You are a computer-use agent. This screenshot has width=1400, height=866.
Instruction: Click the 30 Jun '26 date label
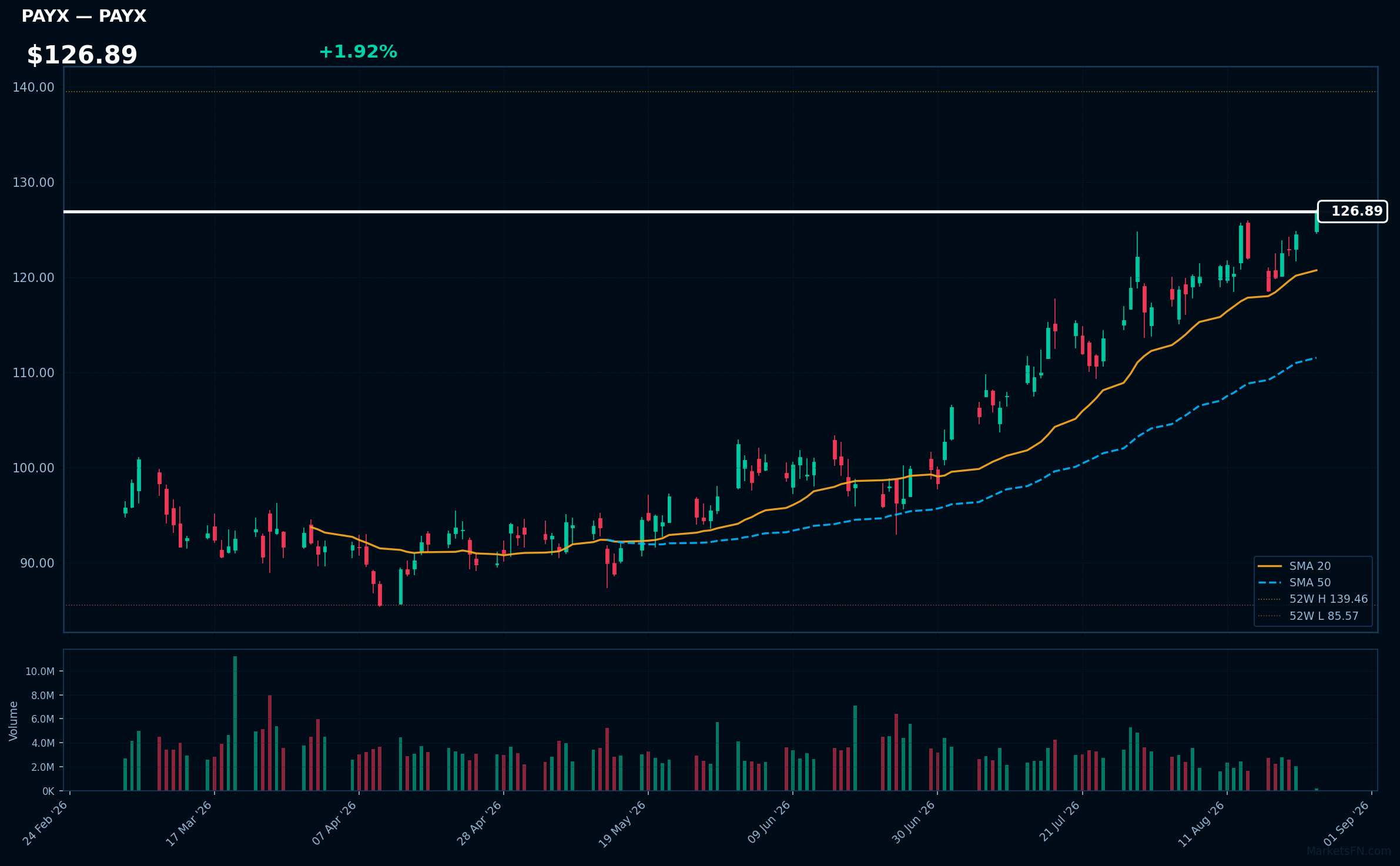pyautogui.click(x=913, y=823)
